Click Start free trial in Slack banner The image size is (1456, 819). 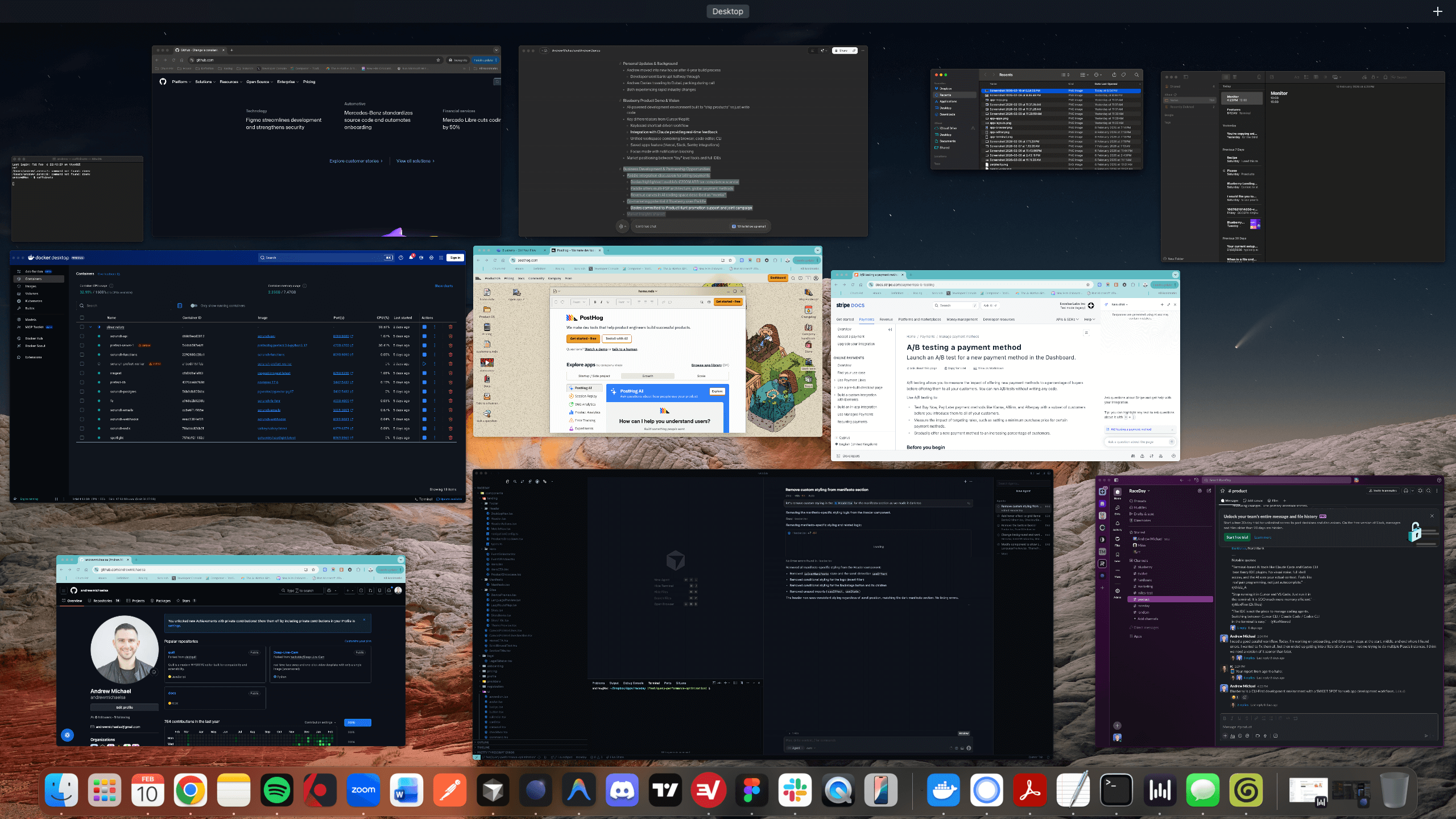coord(1237,537)
